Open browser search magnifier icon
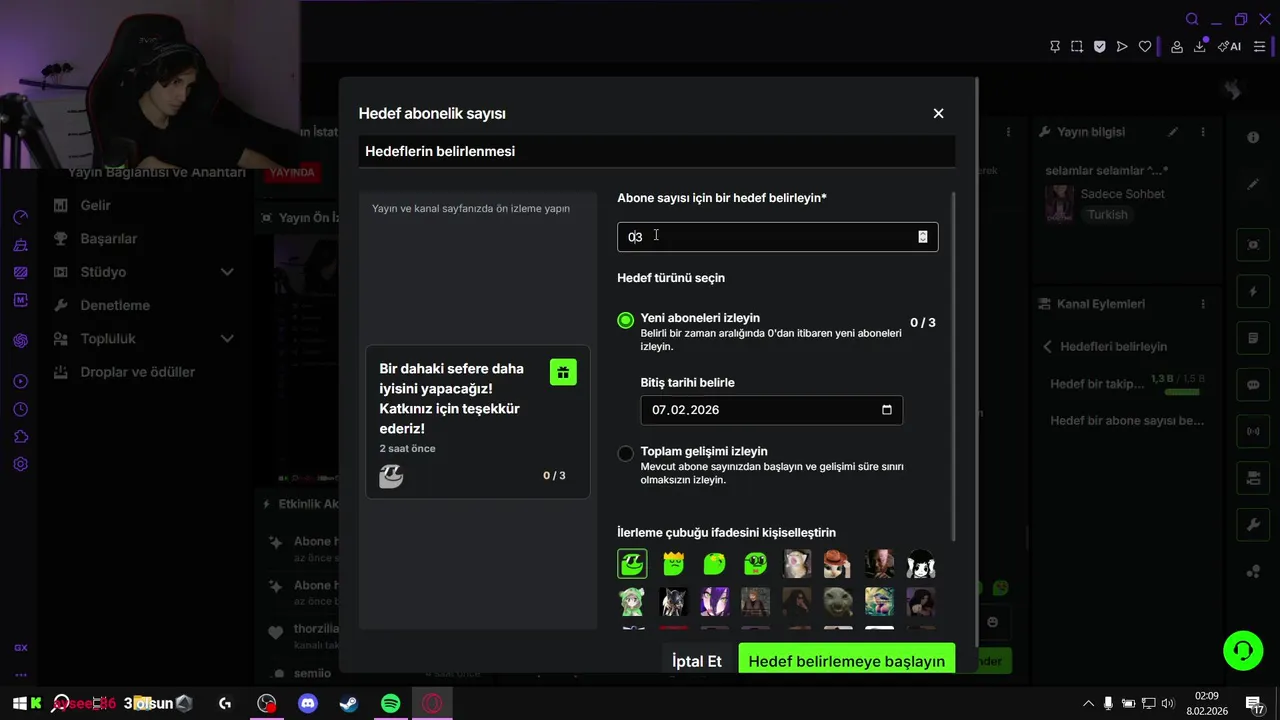 pos(1192,19)
